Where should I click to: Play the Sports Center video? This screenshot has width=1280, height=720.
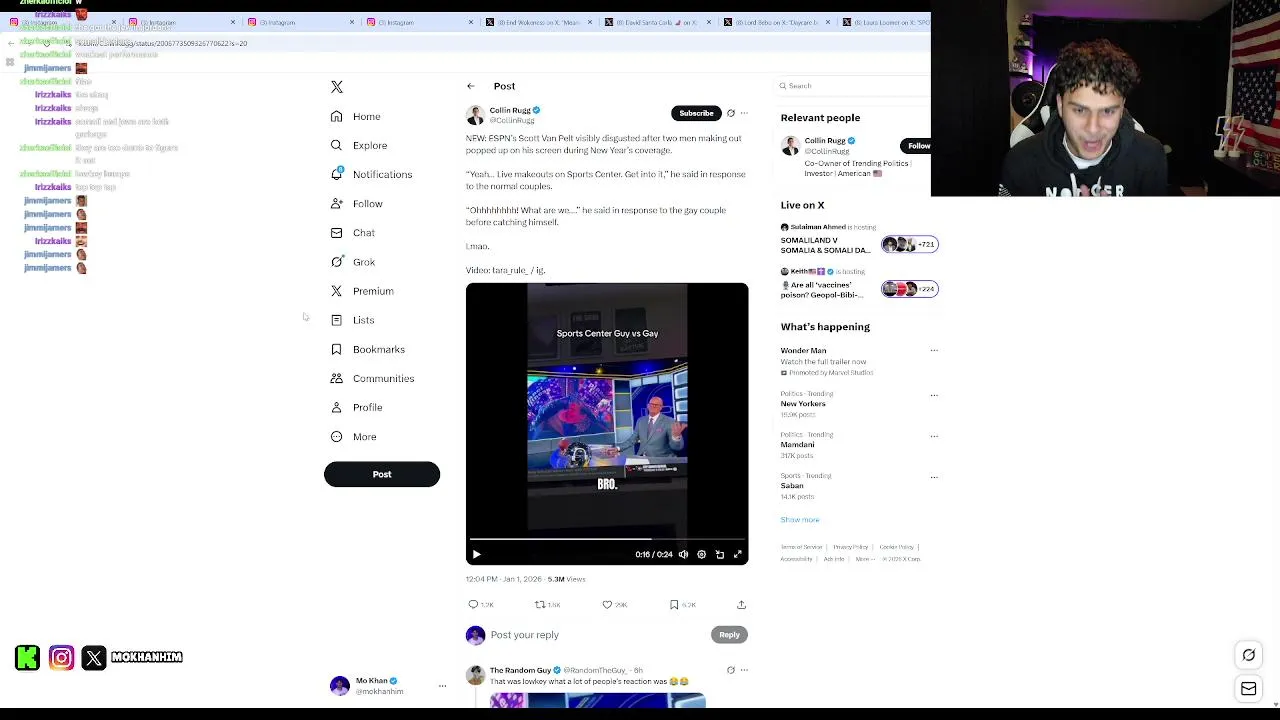pos(476,554)
